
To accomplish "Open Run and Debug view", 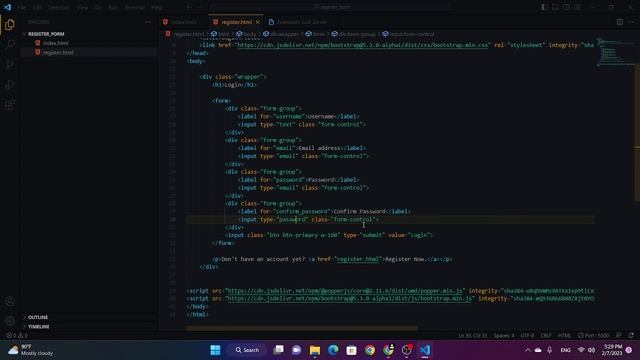I will click(10, 85).
